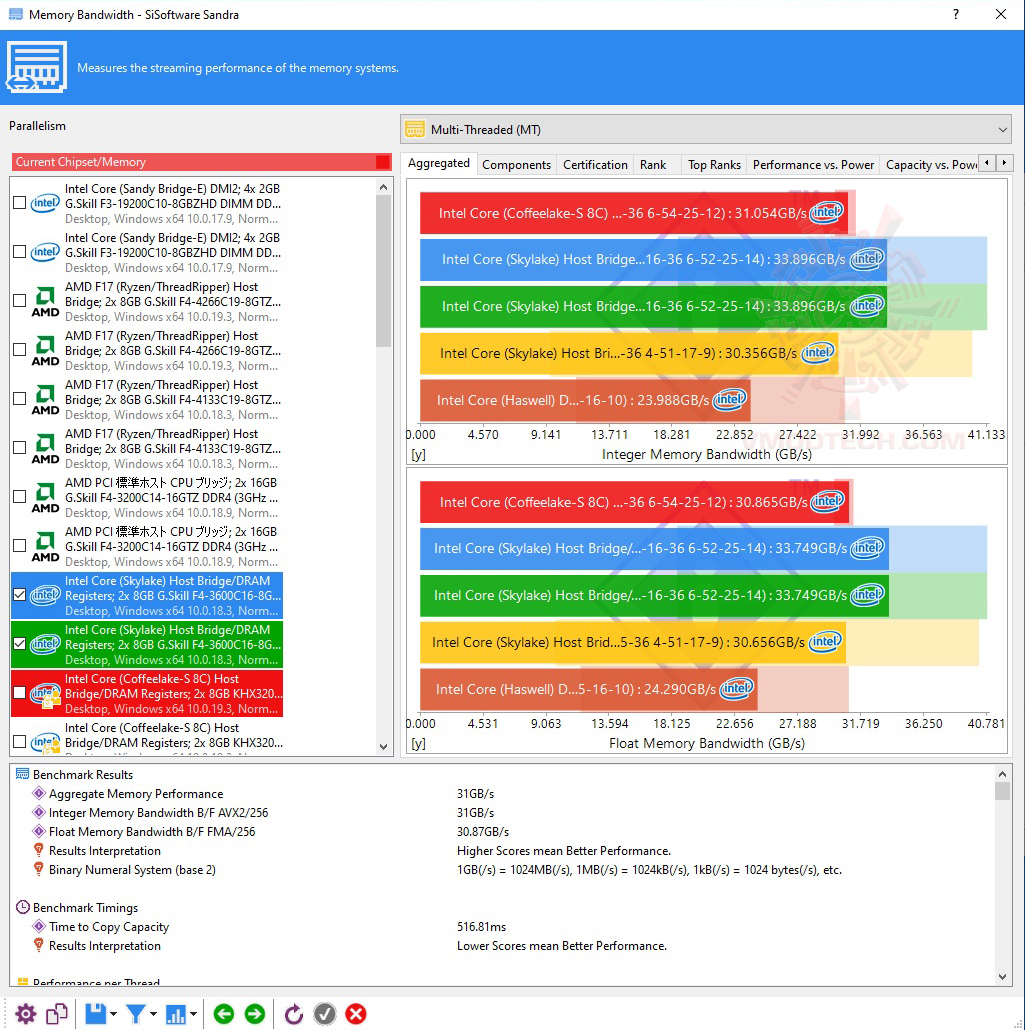This screenshot has width=1025, height=1030.
Task: Click the blue floppy save icon
Action: [95, 1014]
